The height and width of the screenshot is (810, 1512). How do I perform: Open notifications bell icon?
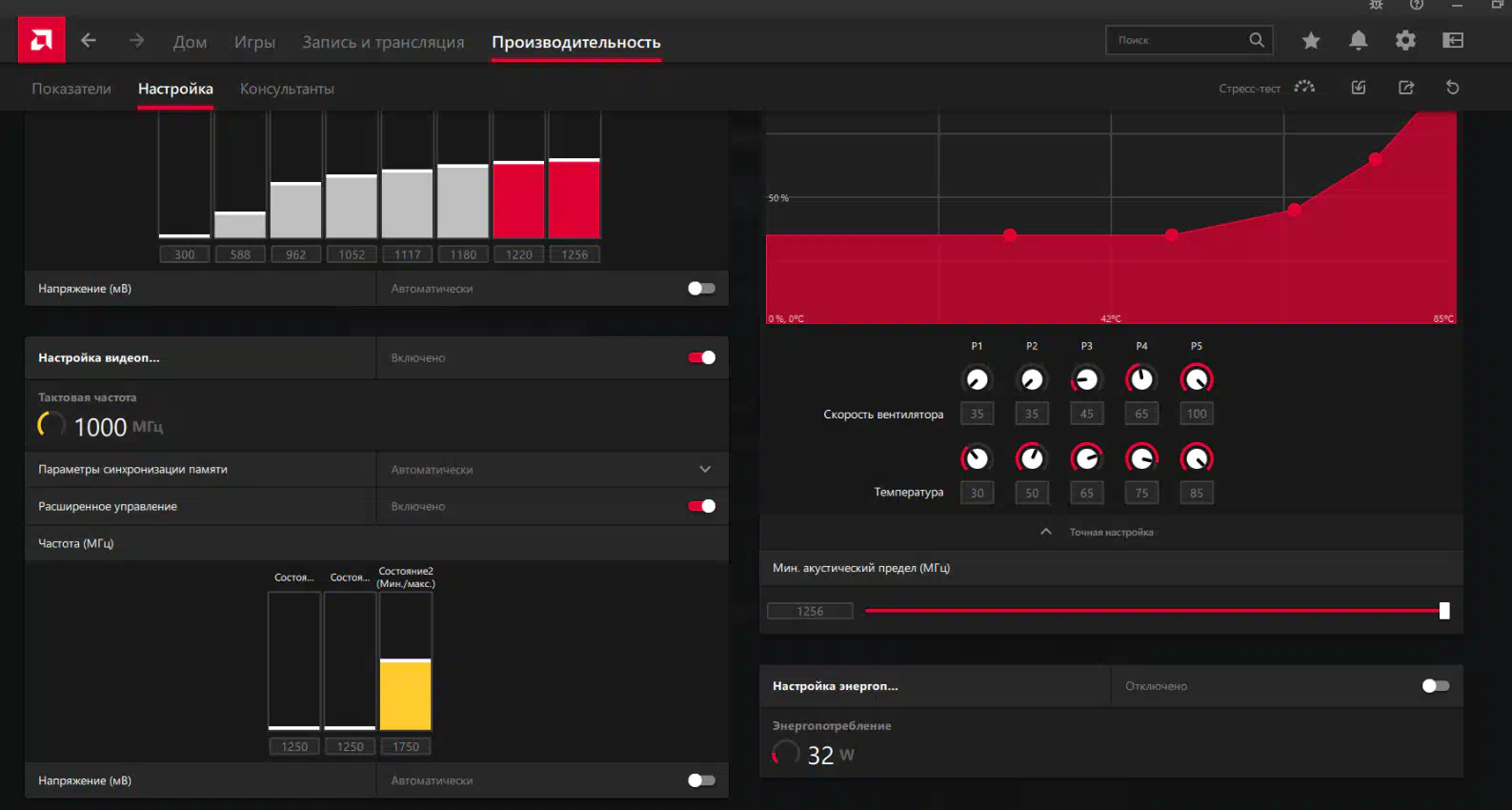point(1358,40)
